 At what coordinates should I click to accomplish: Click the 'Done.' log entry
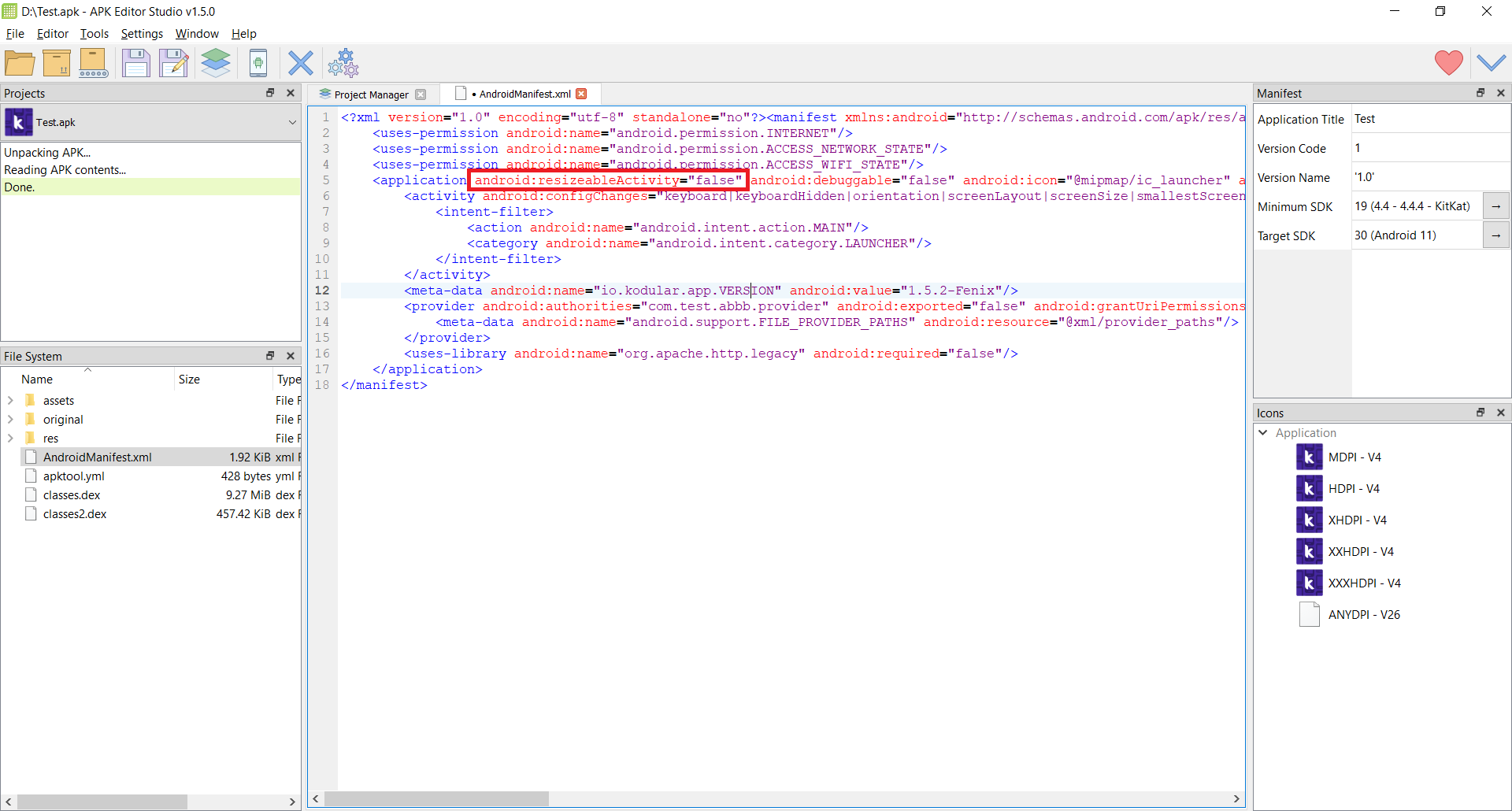tap(150, 187)
